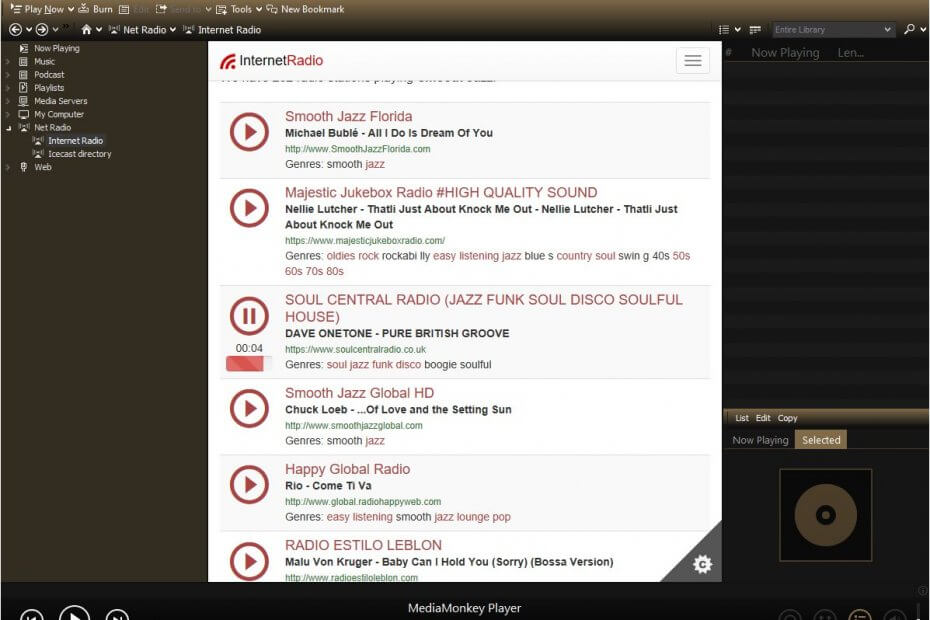Click the player's main play button
This screenshot has width=930, height=620.
click(74, 613)
